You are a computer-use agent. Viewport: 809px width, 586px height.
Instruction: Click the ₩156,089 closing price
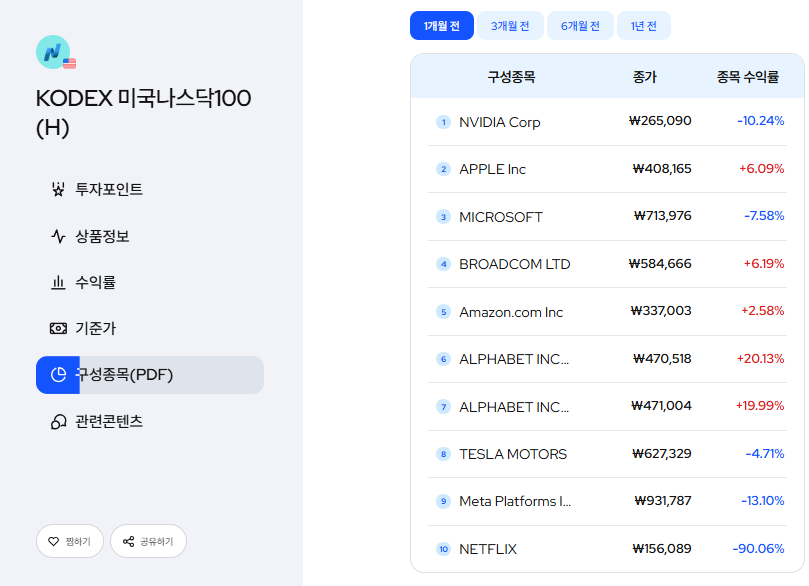[662, 548]
